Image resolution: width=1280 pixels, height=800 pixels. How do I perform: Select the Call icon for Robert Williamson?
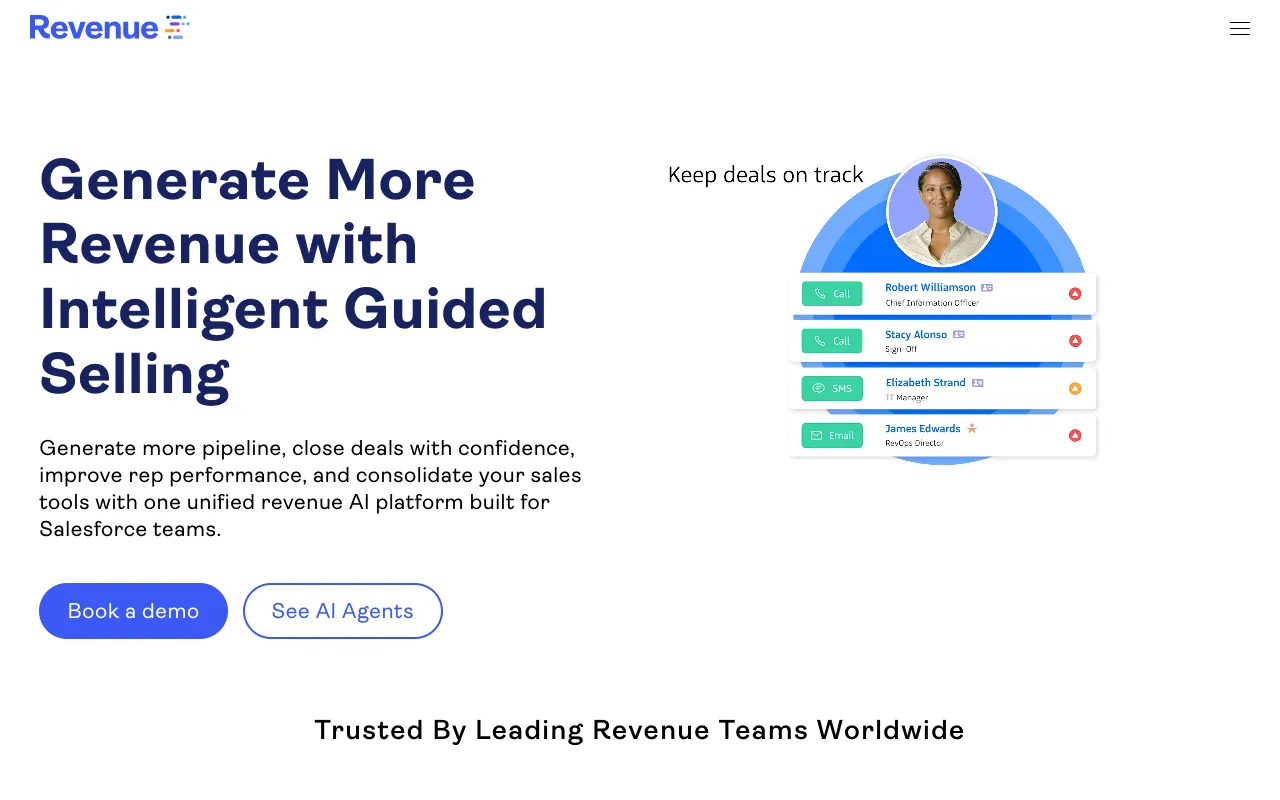(x=831, y=293)
